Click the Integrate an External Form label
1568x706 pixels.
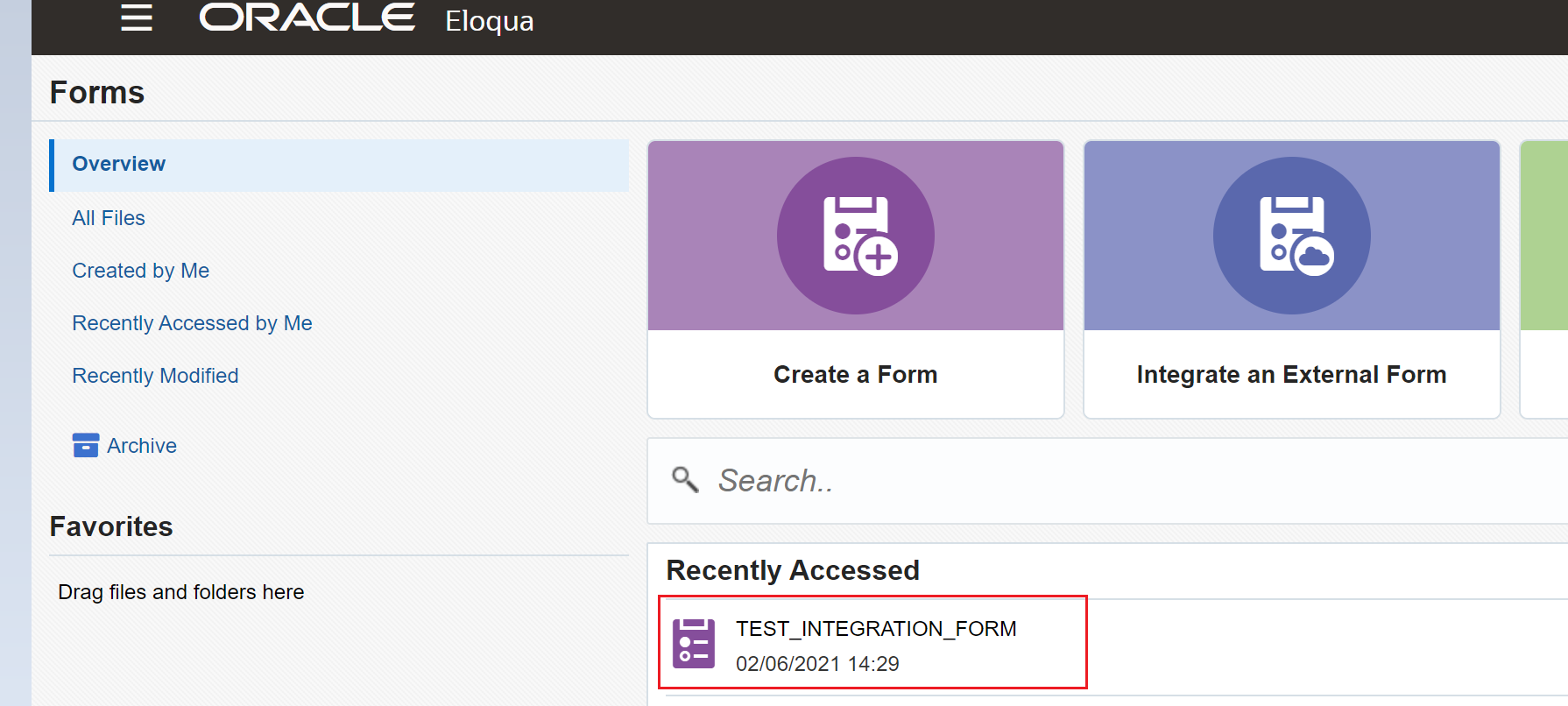tap(1292, 375)
